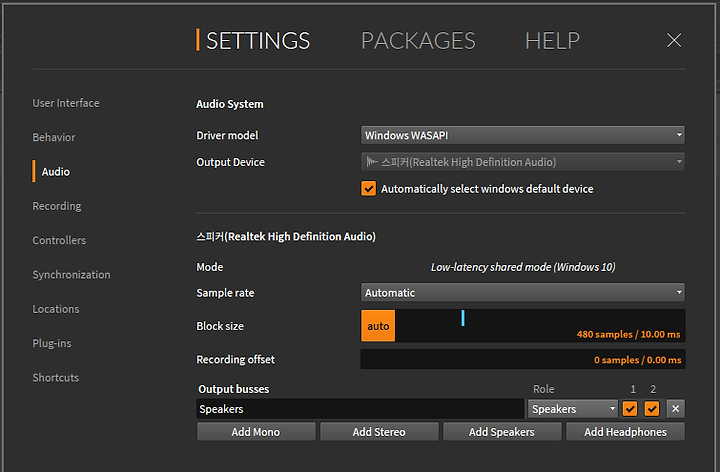The width and height of the screenshot is (720, 472).
Task: Click the 480 samples / 10.00 ms value
Action: [x=628, y=334]
